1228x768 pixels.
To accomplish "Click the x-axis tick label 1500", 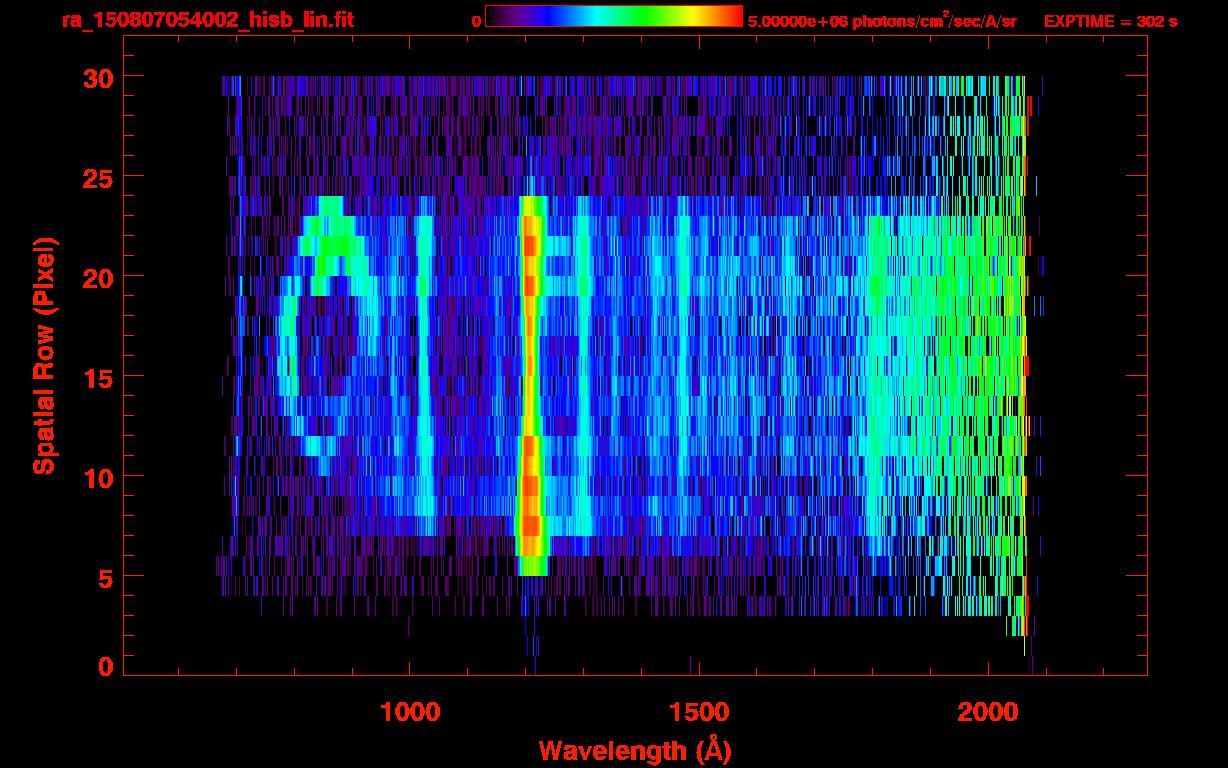I will 699,712.
